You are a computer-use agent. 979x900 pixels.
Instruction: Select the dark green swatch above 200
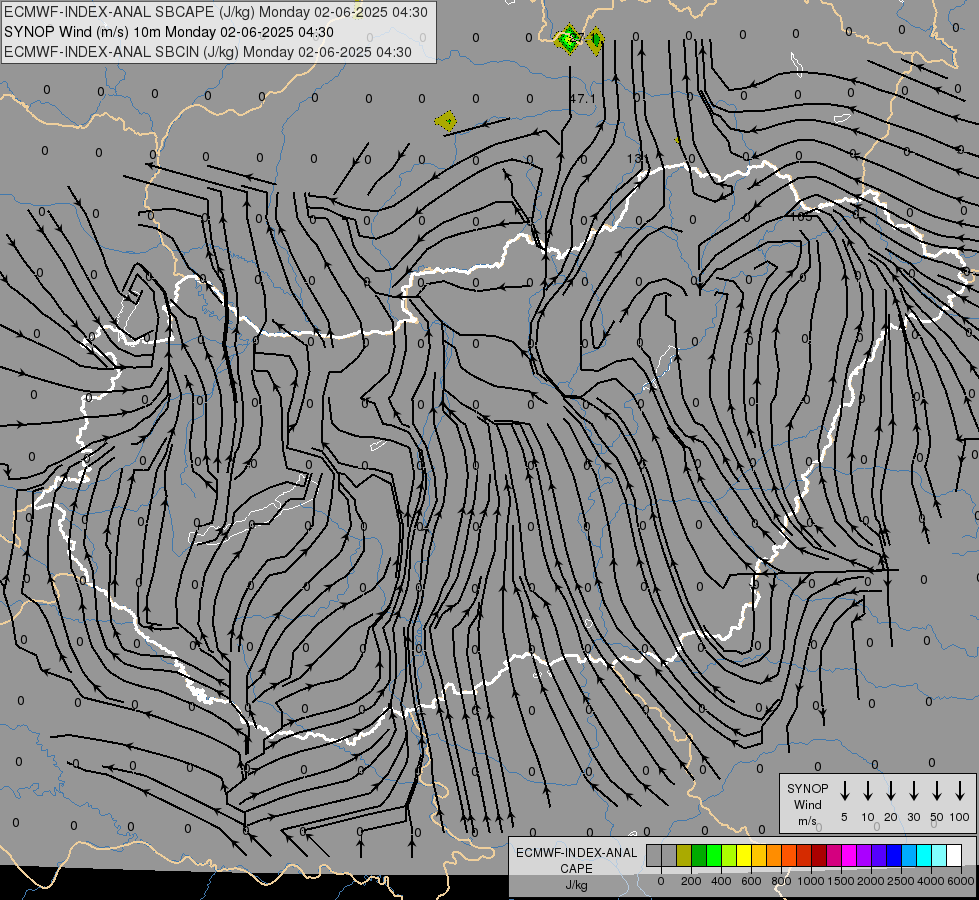(699, 855)
